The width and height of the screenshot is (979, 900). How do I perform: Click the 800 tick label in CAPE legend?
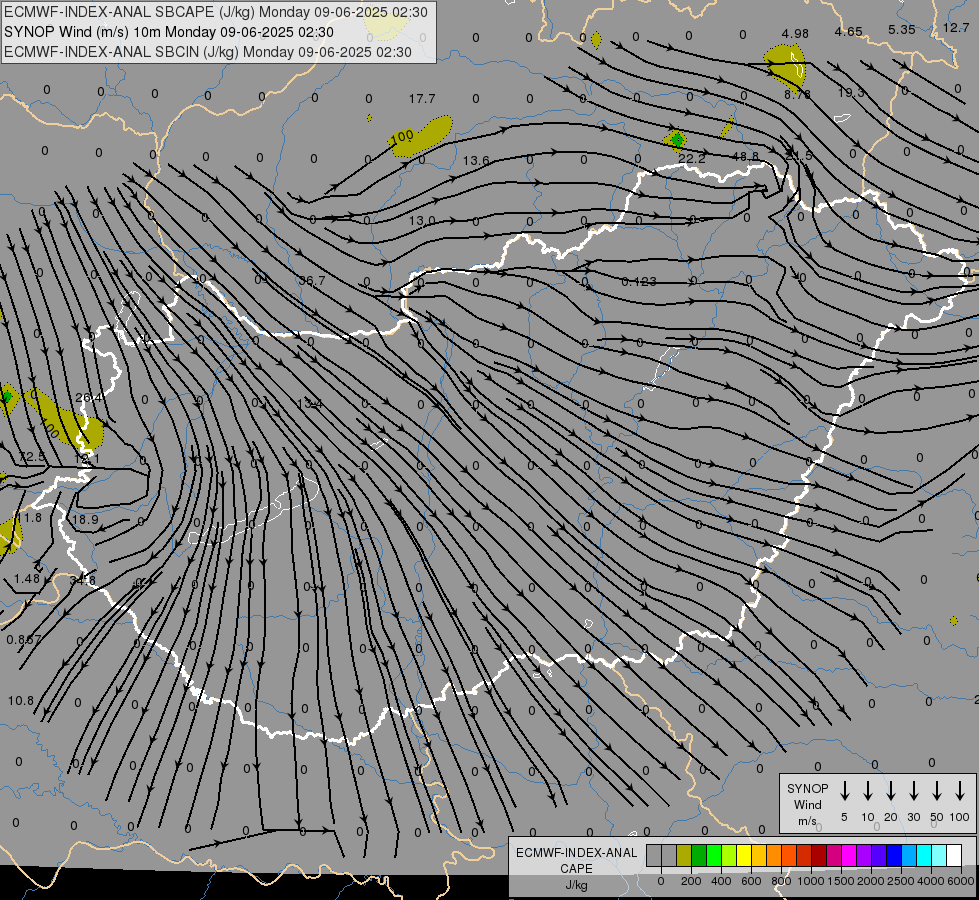click(x=781, y=881)
